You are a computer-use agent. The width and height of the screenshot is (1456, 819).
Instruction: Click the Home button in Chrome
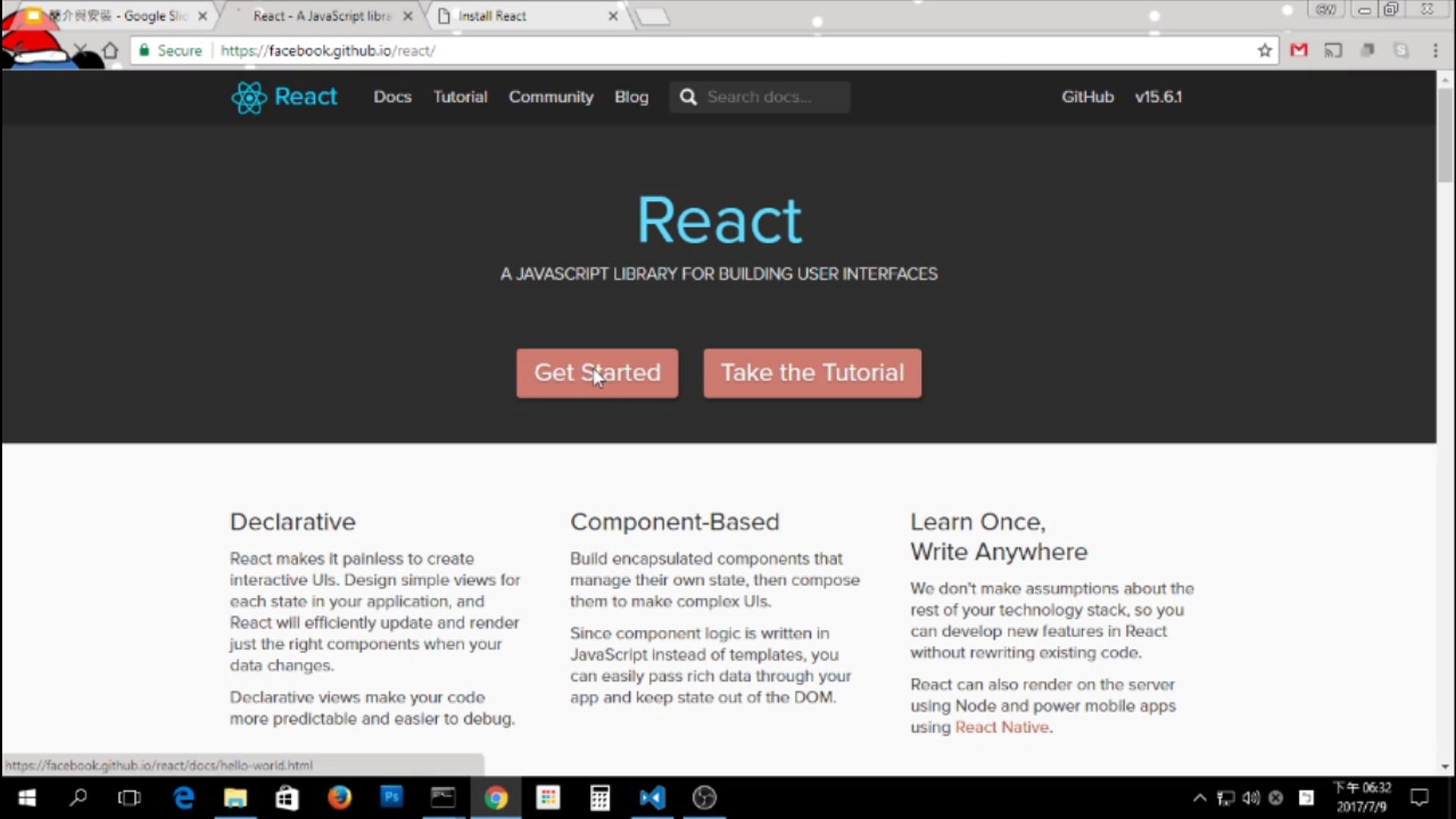click(111, 51)
